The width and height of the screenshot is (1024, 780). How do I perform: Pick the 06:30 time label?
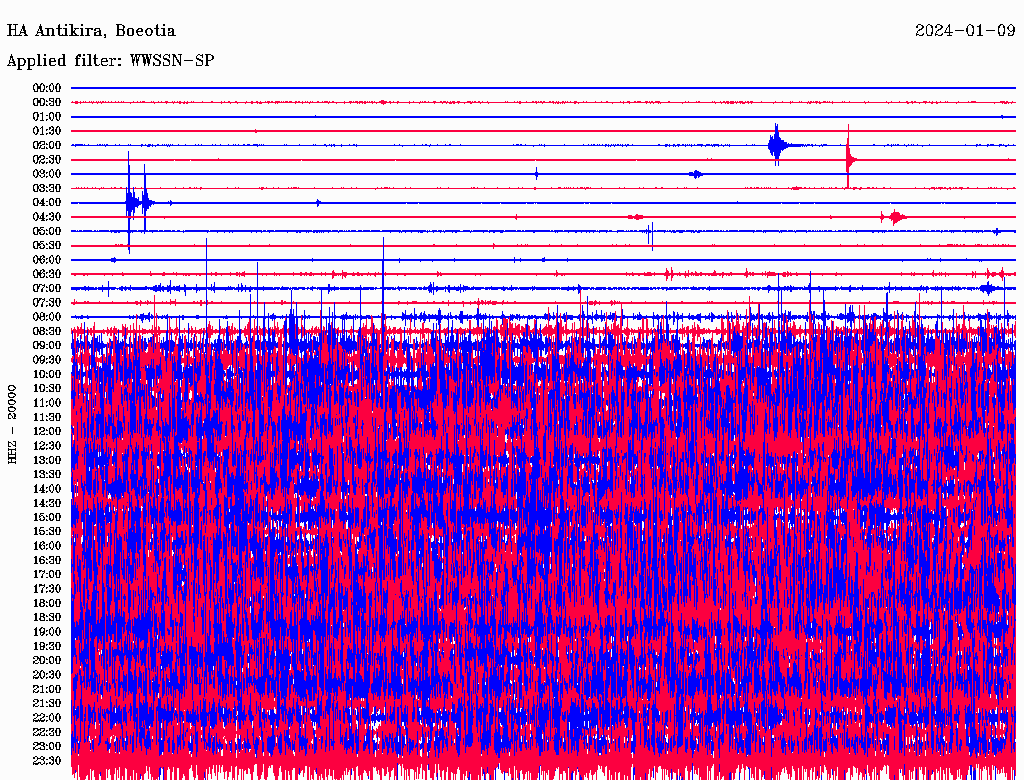point(47,274)
